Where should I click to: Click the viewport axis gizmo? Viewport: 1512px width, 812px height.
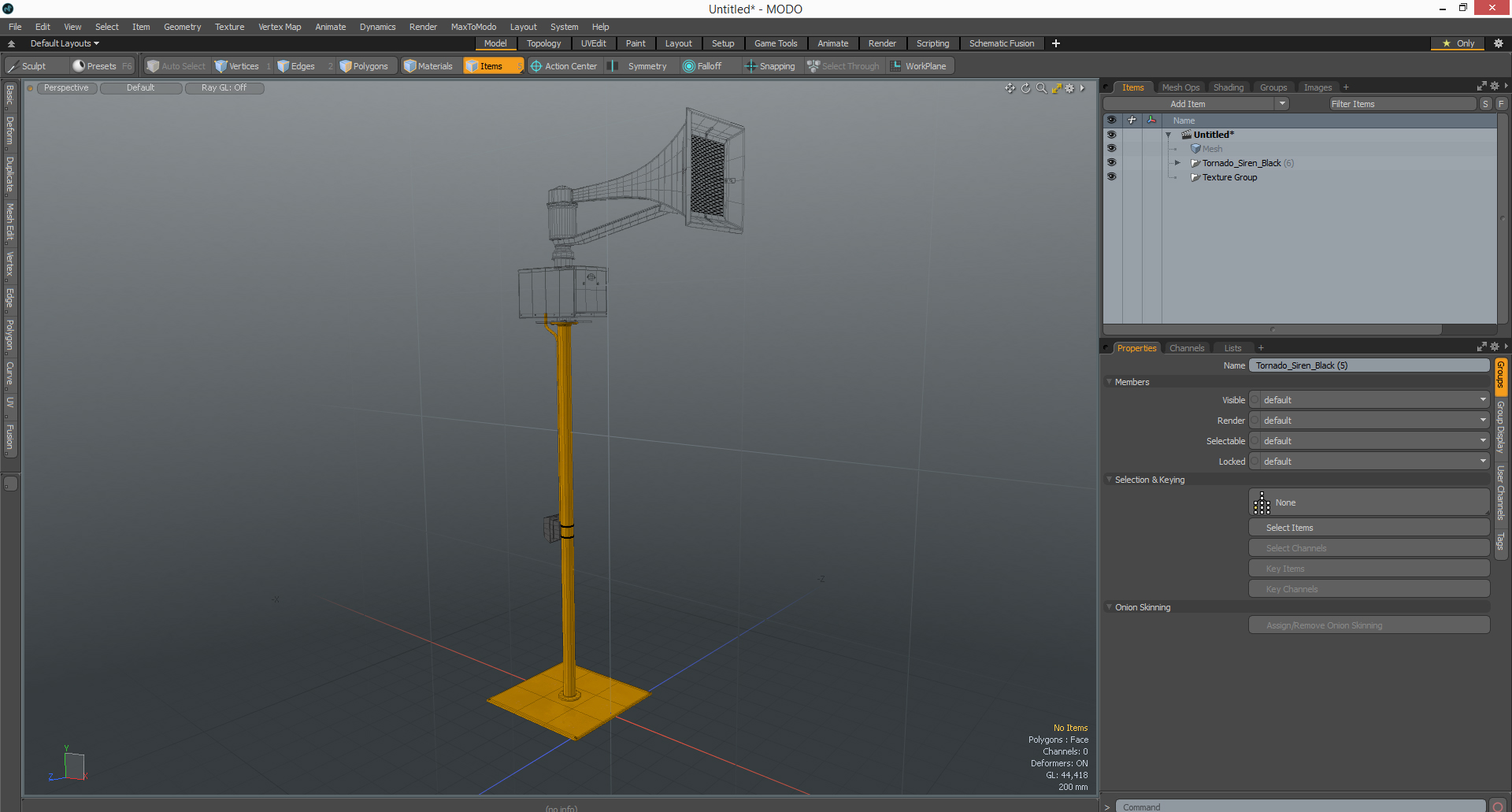click(69, 765)
